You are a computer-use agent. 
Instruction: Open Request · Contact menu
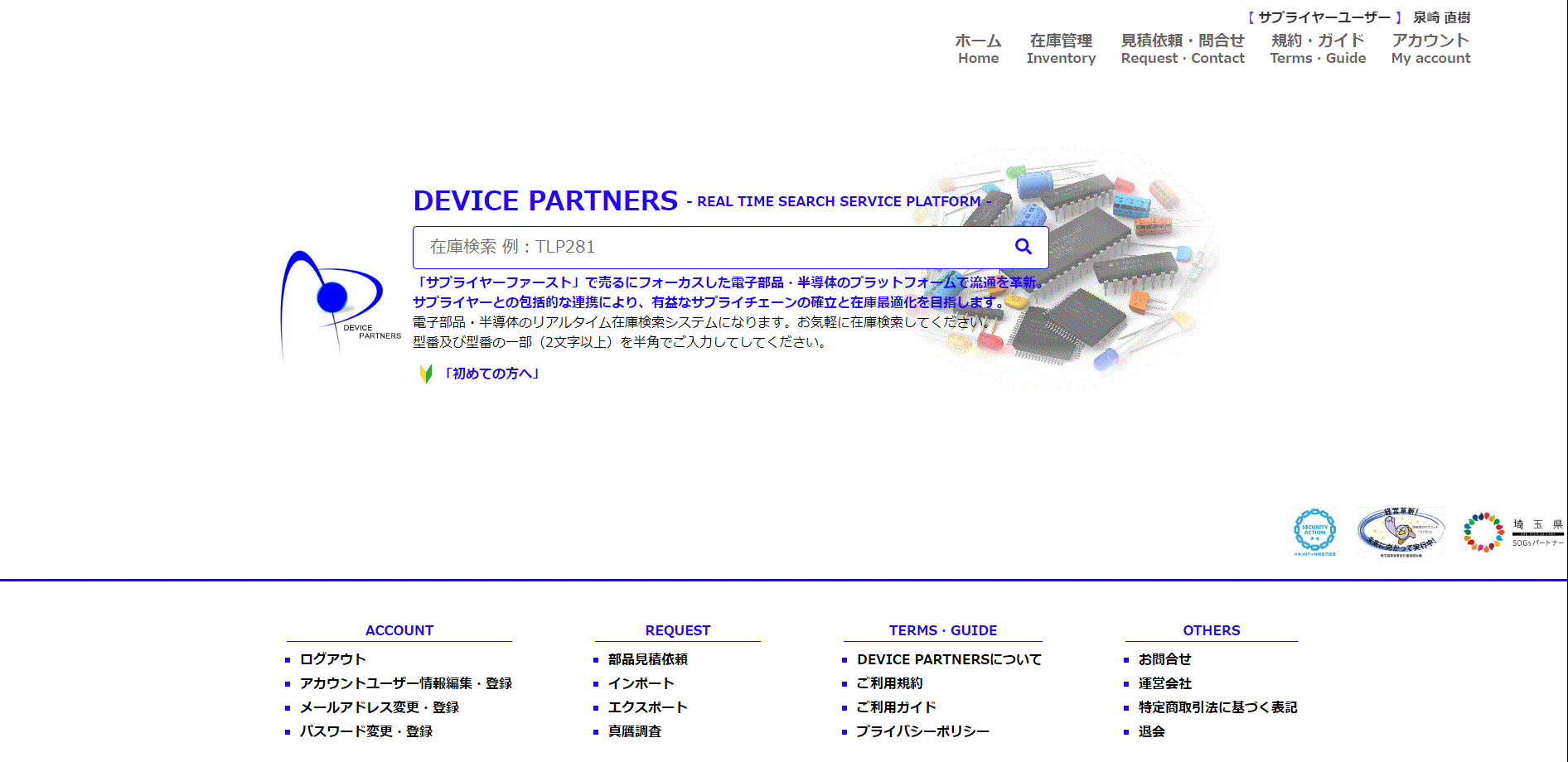coord(1183,49)
